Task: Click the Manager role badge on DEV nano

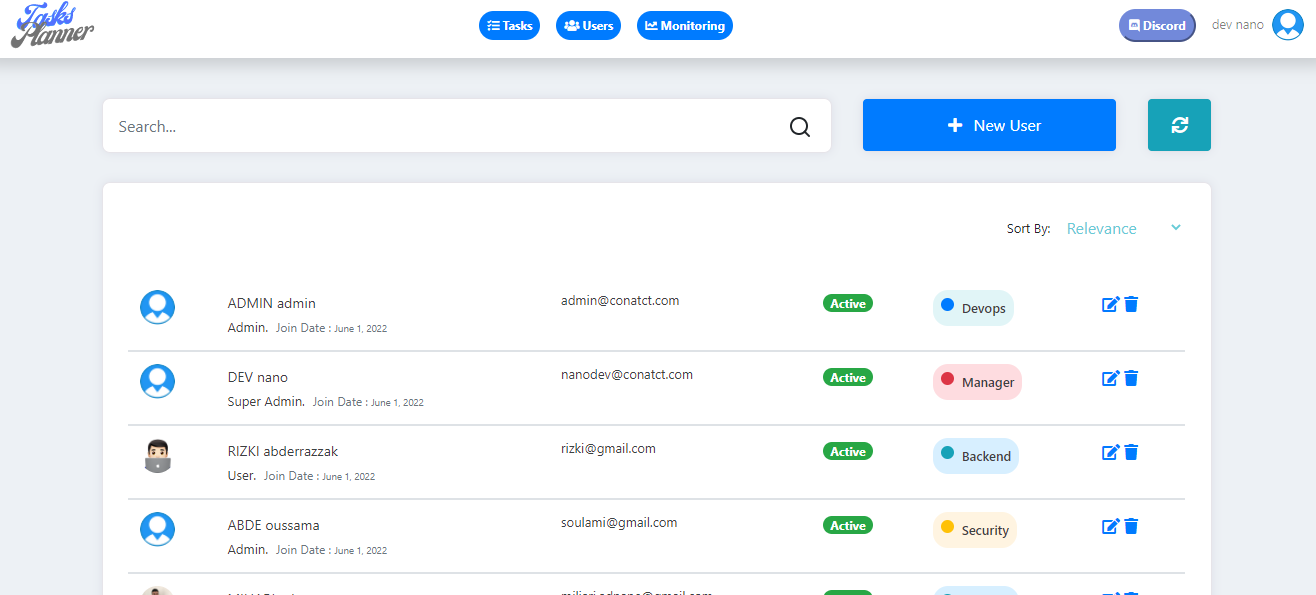Action: click(x=977, y=382)
